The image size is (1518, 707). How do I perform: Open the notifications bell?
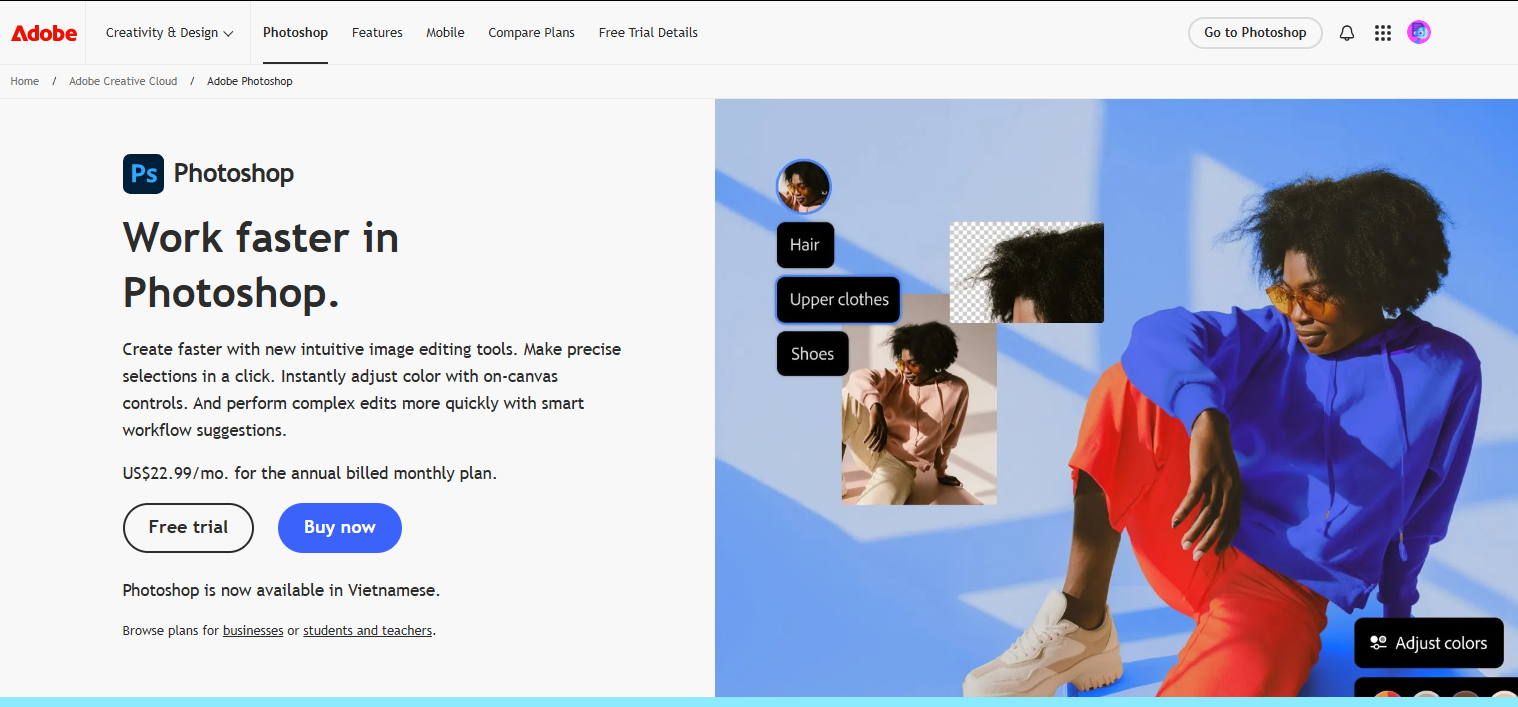coord(1347,33)
